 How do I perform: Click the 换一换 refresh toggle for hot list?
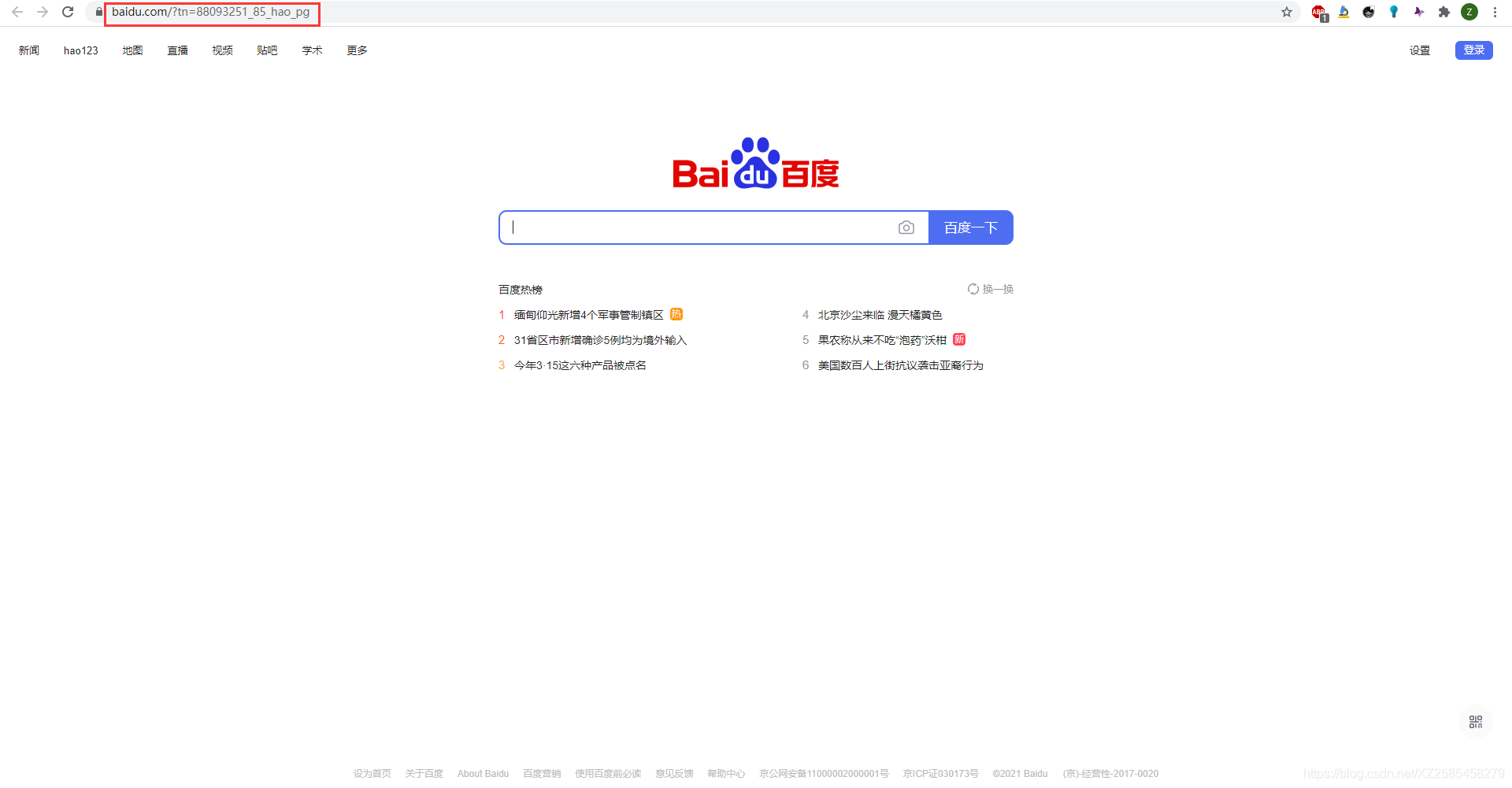[x=991, y=289]
